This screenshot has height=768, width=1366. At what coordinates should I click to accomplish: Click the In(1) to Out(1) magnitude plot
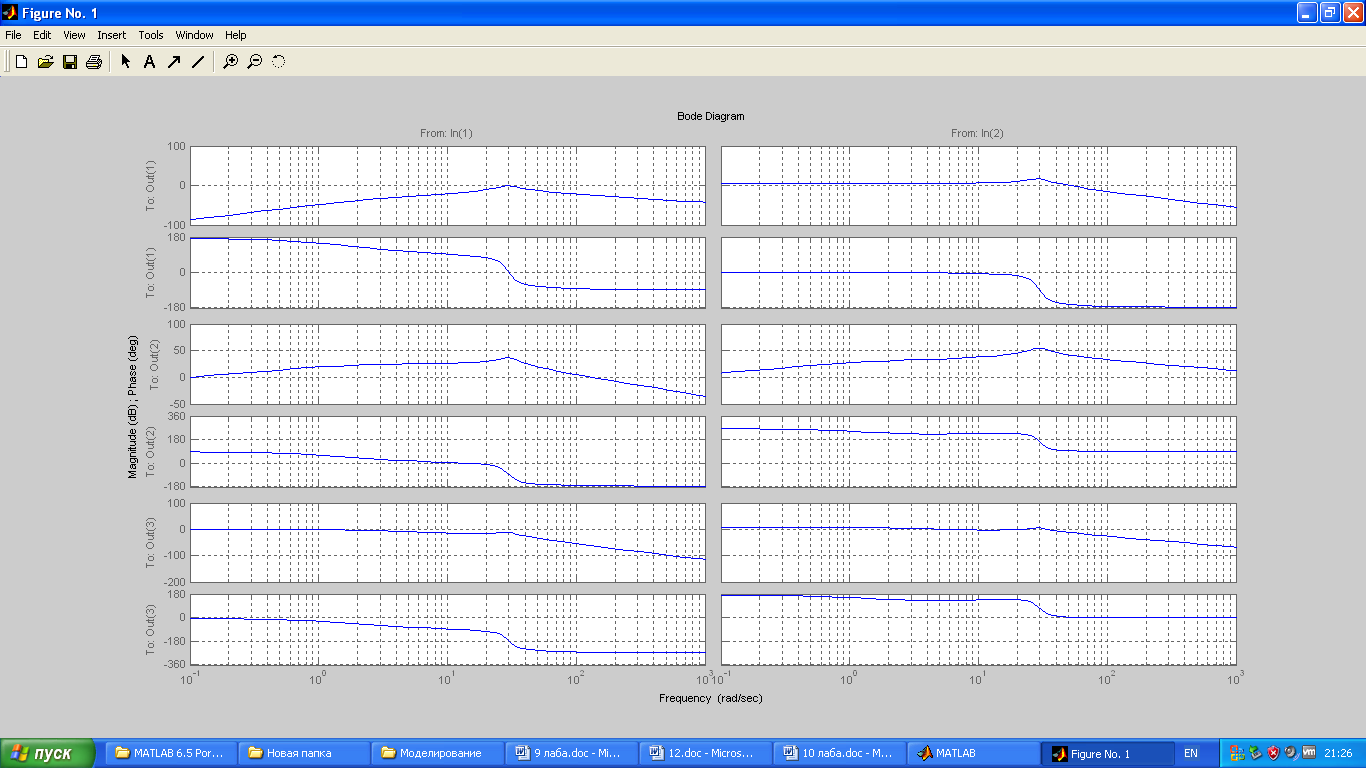point(448,186)
